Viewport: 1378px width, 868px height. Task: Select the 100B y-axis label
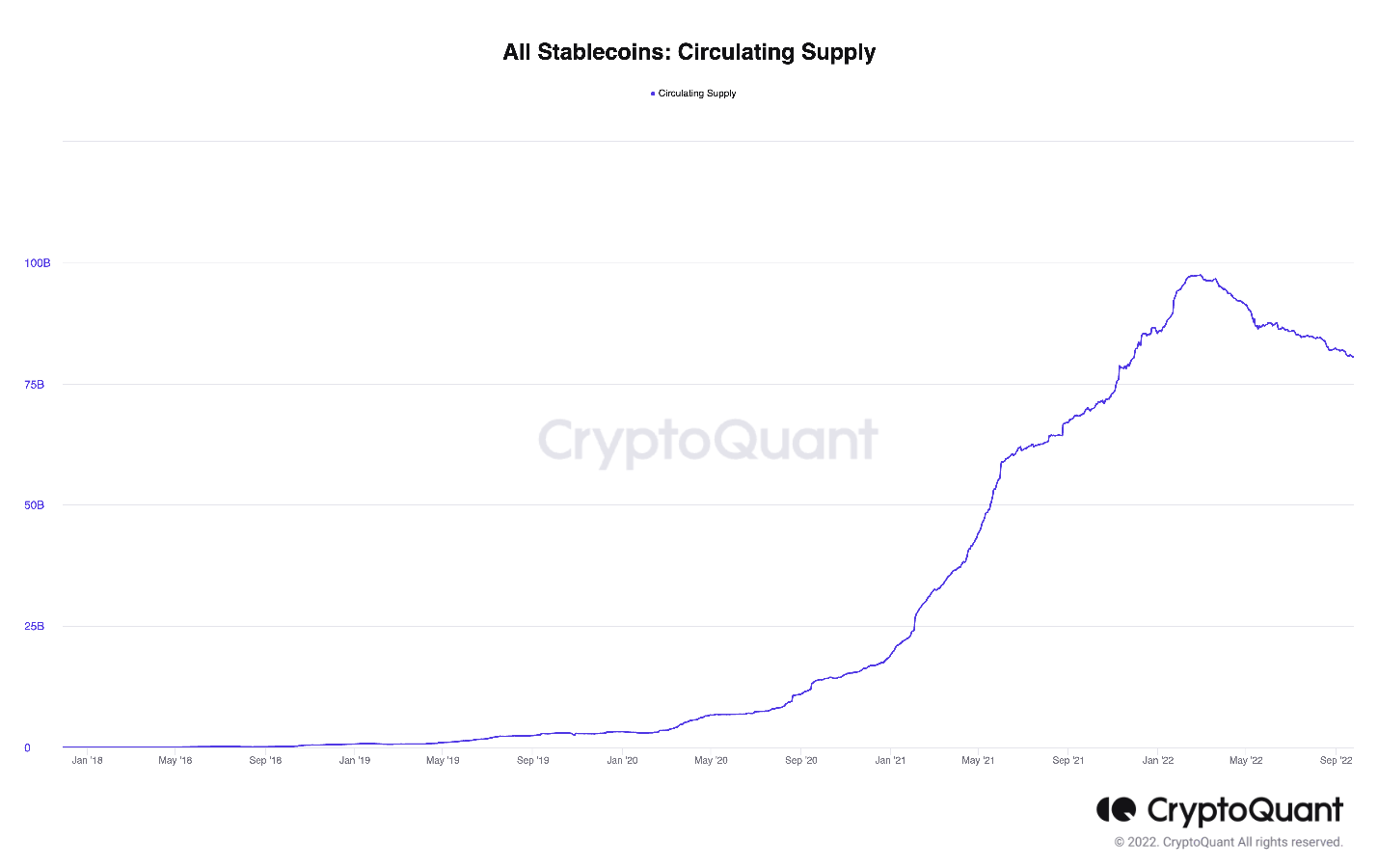tap(38, 263)
